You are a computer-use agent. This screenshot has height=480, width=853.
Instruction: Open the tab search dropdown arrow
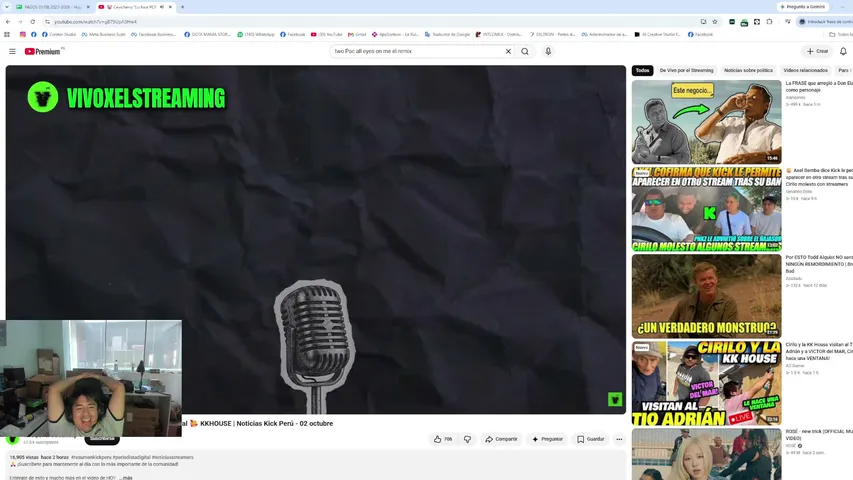(7, 7)
